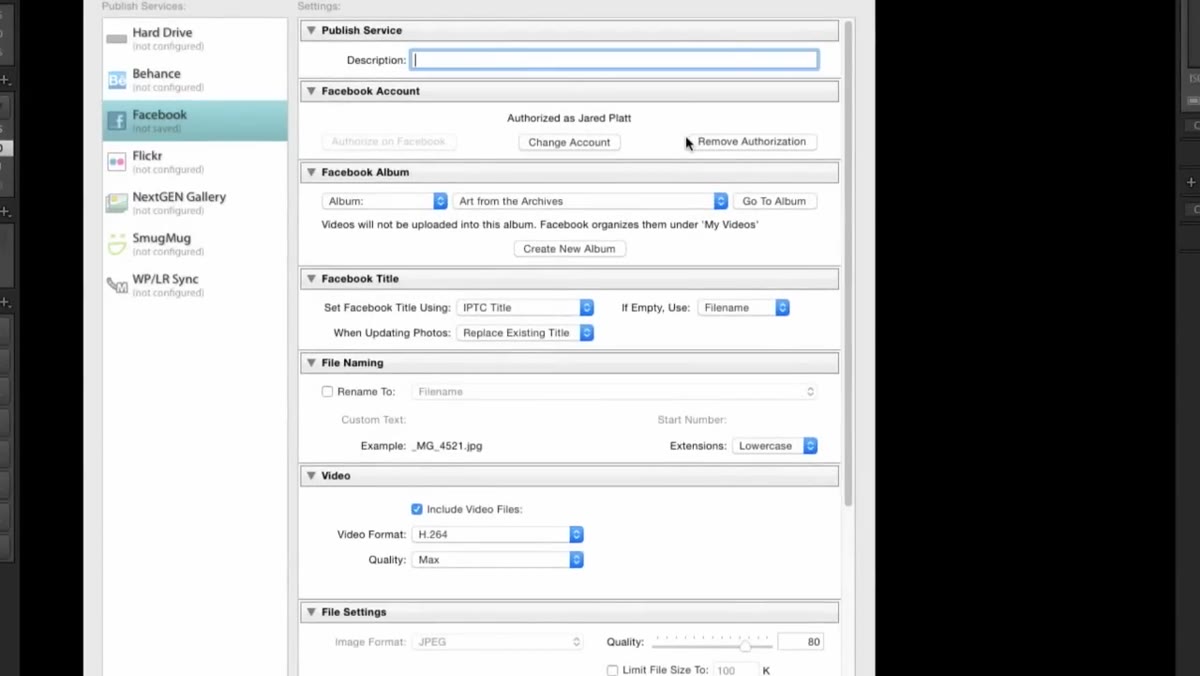Image resolution: width=1200 pixels, height=676 pixels.
Task: Enable Limit File Size To checkbox
Action: click(612, 670)
